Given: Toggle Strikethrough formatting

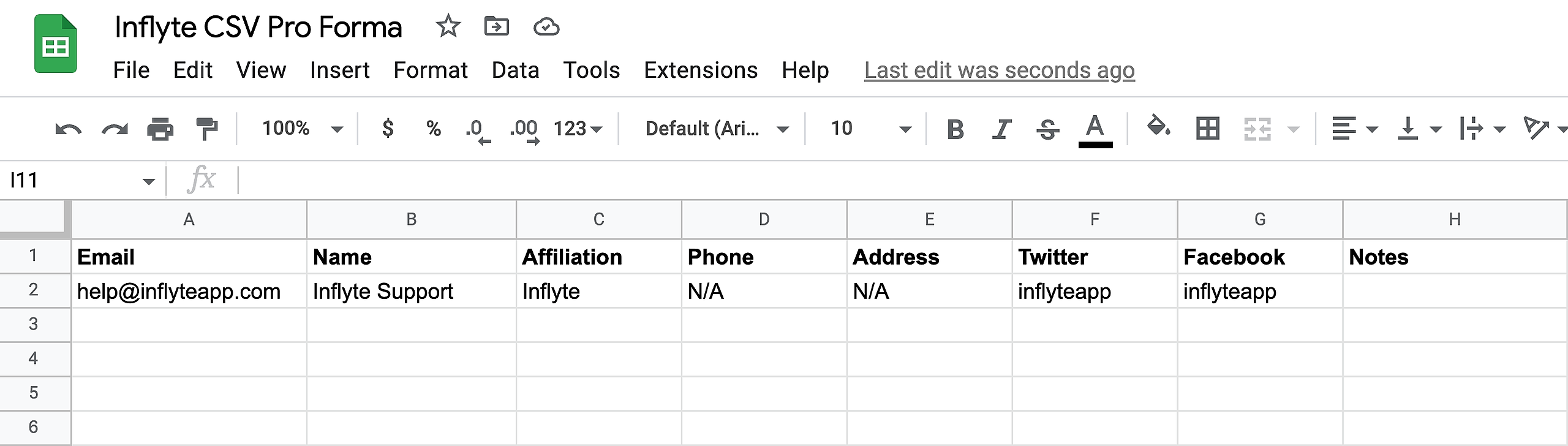Looking at the screenshot, I should pos(1047,129).
